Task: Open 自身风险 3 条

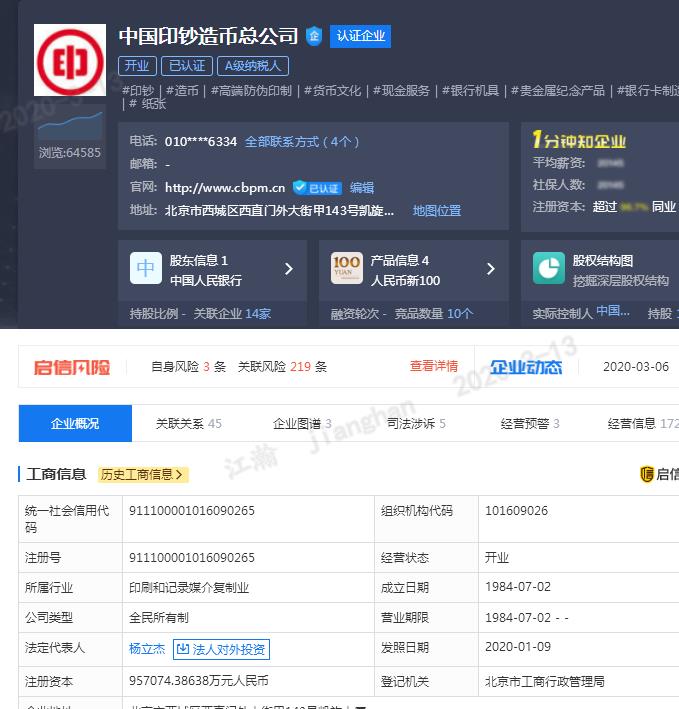Action: tap(189, 367)
